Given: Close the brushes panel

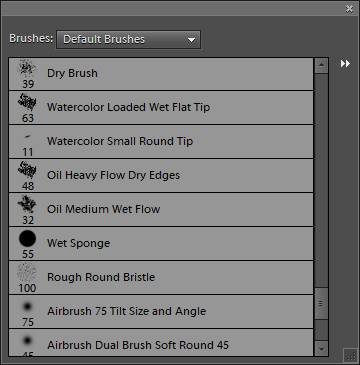Looking at the screenshot, I should pos(349,9).
